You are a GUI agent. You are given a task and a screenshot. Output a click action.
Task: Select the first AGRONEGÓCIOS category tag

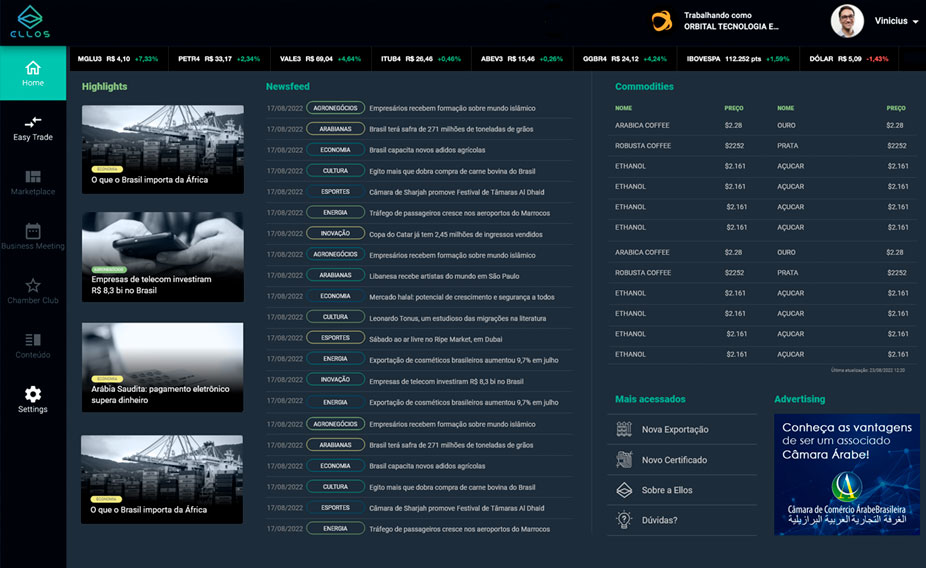tap(335, 108)
